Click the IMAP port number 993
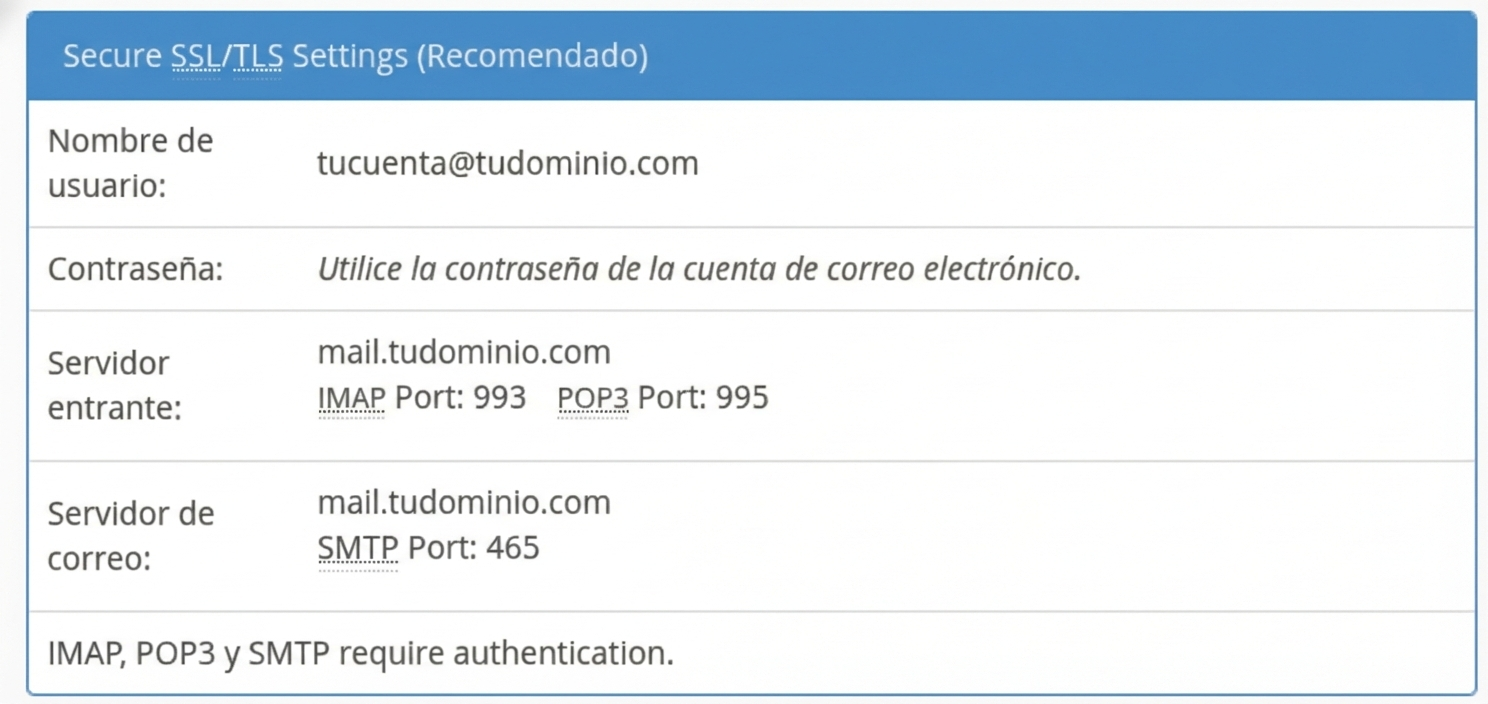The width and height of the screenshot is (1488, 704). pyautogui.click(x=499, y=398)
